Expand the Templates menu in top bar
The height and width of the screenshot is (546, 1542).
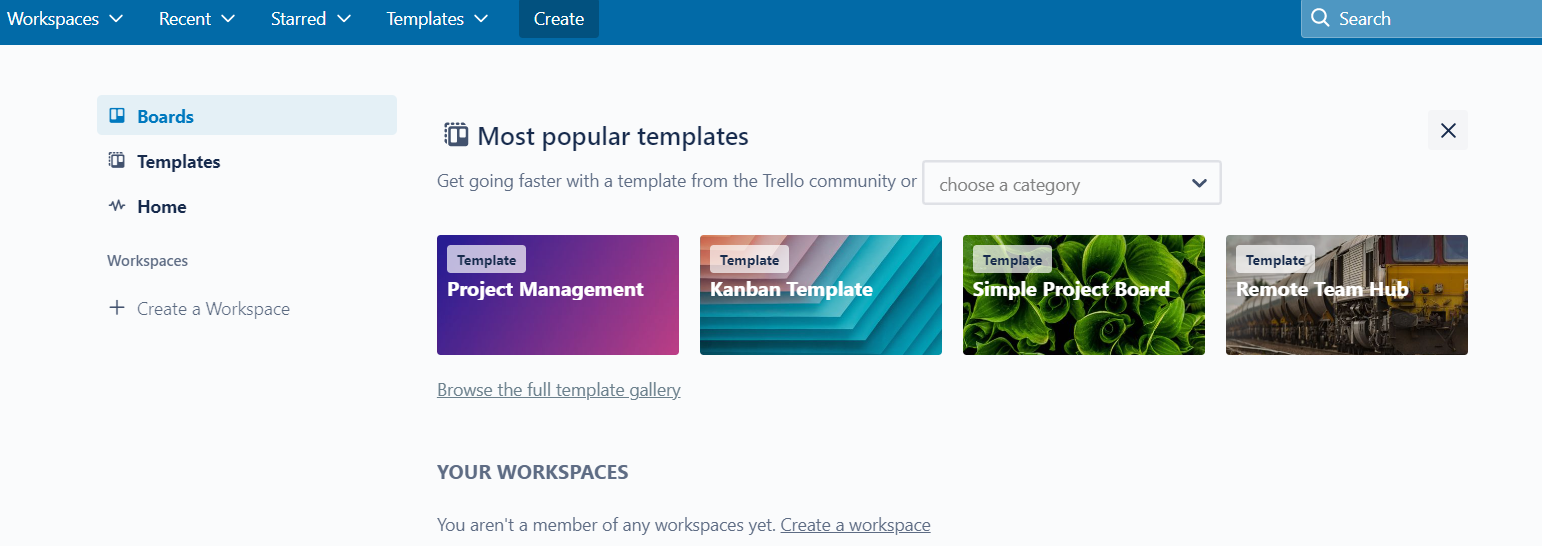point(437,19)
